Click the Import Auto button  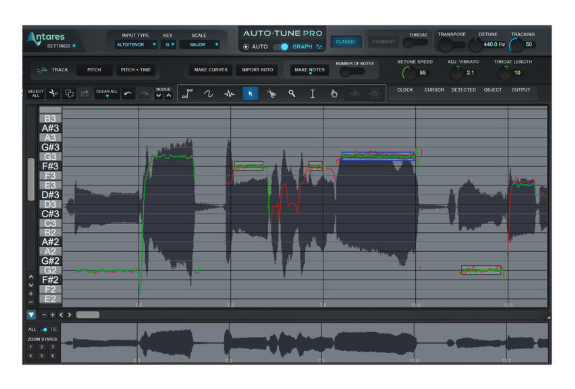tap(257, 70)
